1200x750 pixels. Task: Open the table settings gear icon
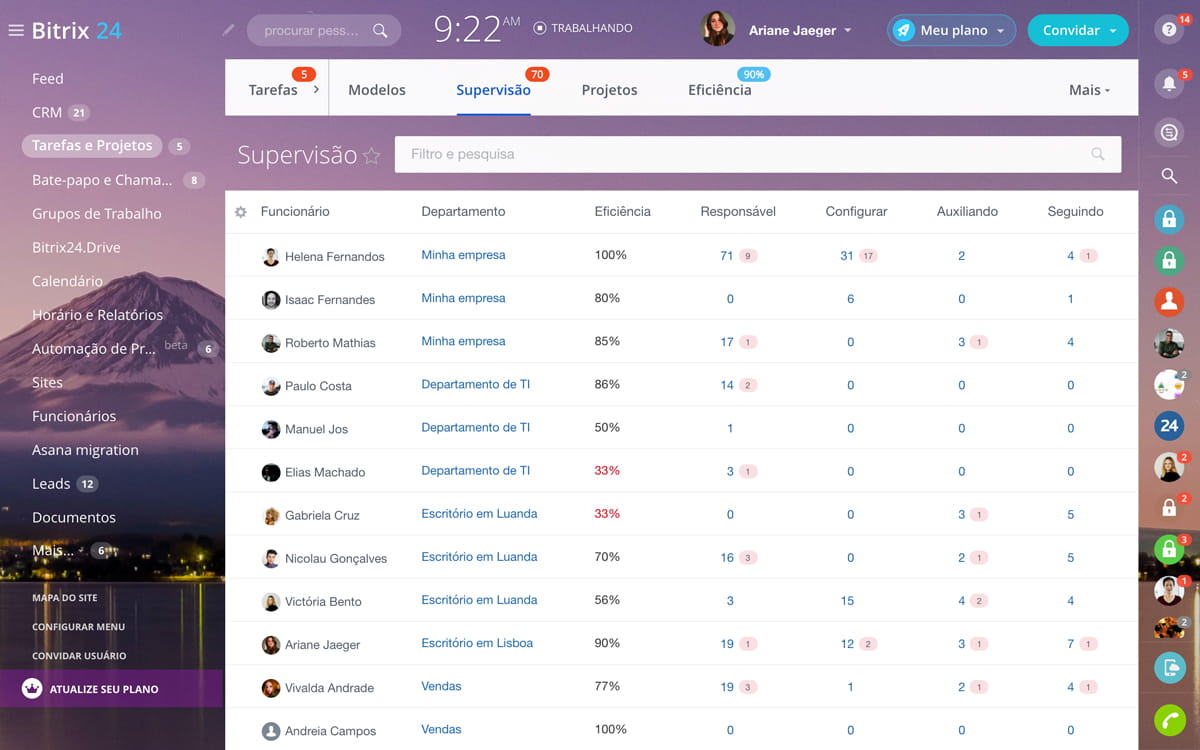click(x=240, y=212)
